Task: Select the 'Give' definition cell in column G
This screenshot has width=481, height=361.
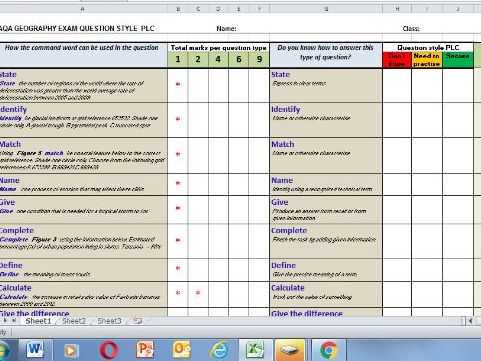Action: click(x=326, y=210)
